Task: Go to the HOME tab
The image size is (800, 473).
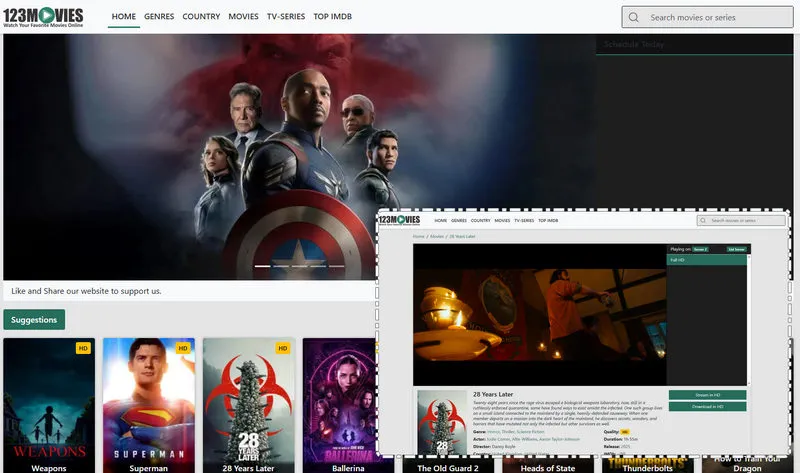Action: coord(124,17)
